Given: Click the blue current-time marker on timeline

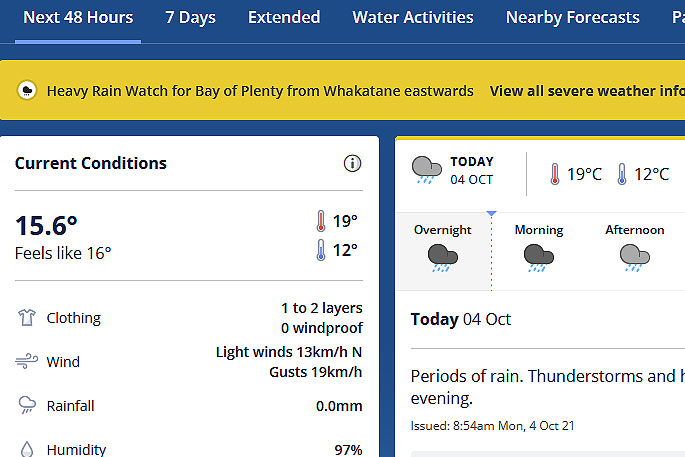Looking at the screenshot, I should coord(491,213).
